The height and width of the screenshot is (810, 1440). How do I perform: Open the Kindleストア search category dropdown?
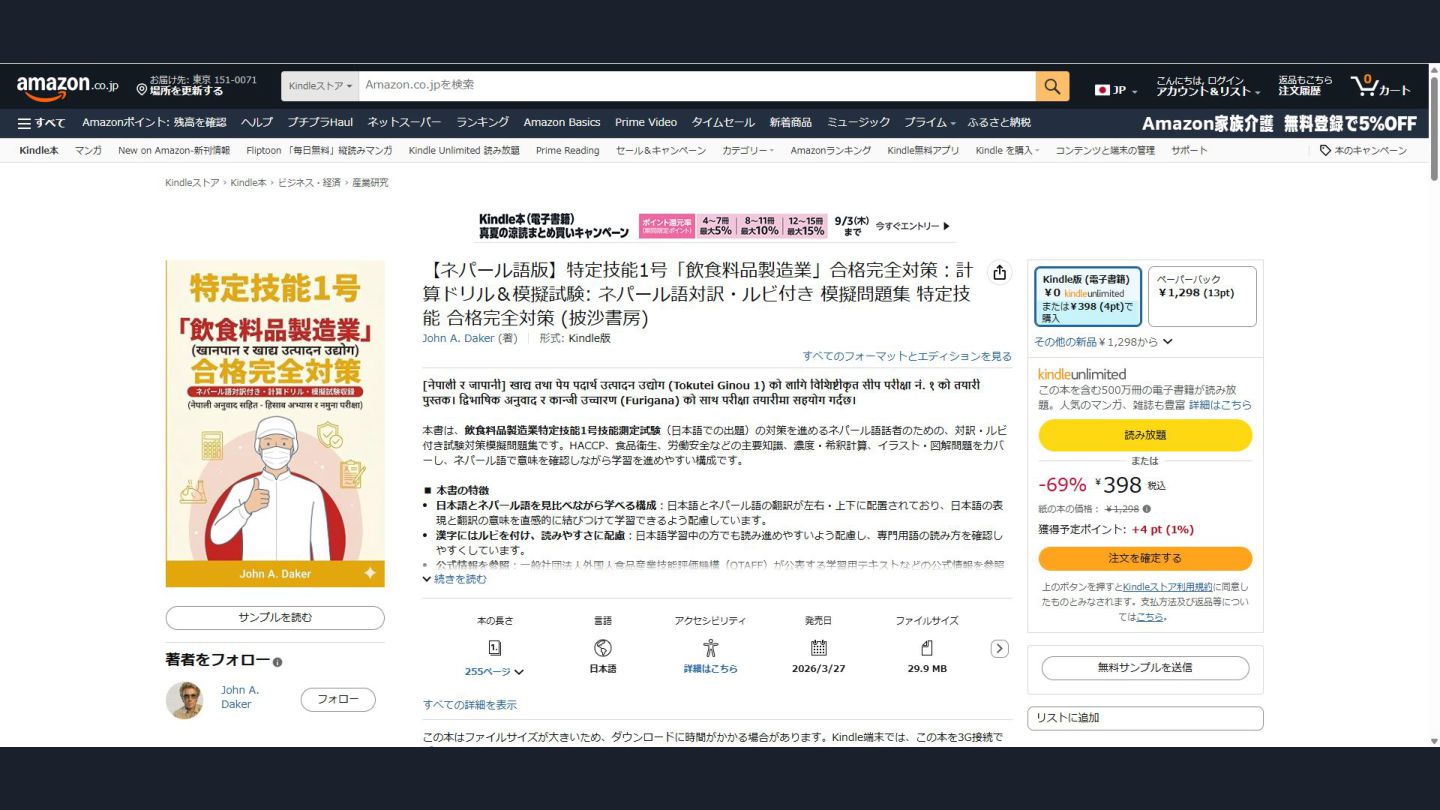tap(321, 86)
